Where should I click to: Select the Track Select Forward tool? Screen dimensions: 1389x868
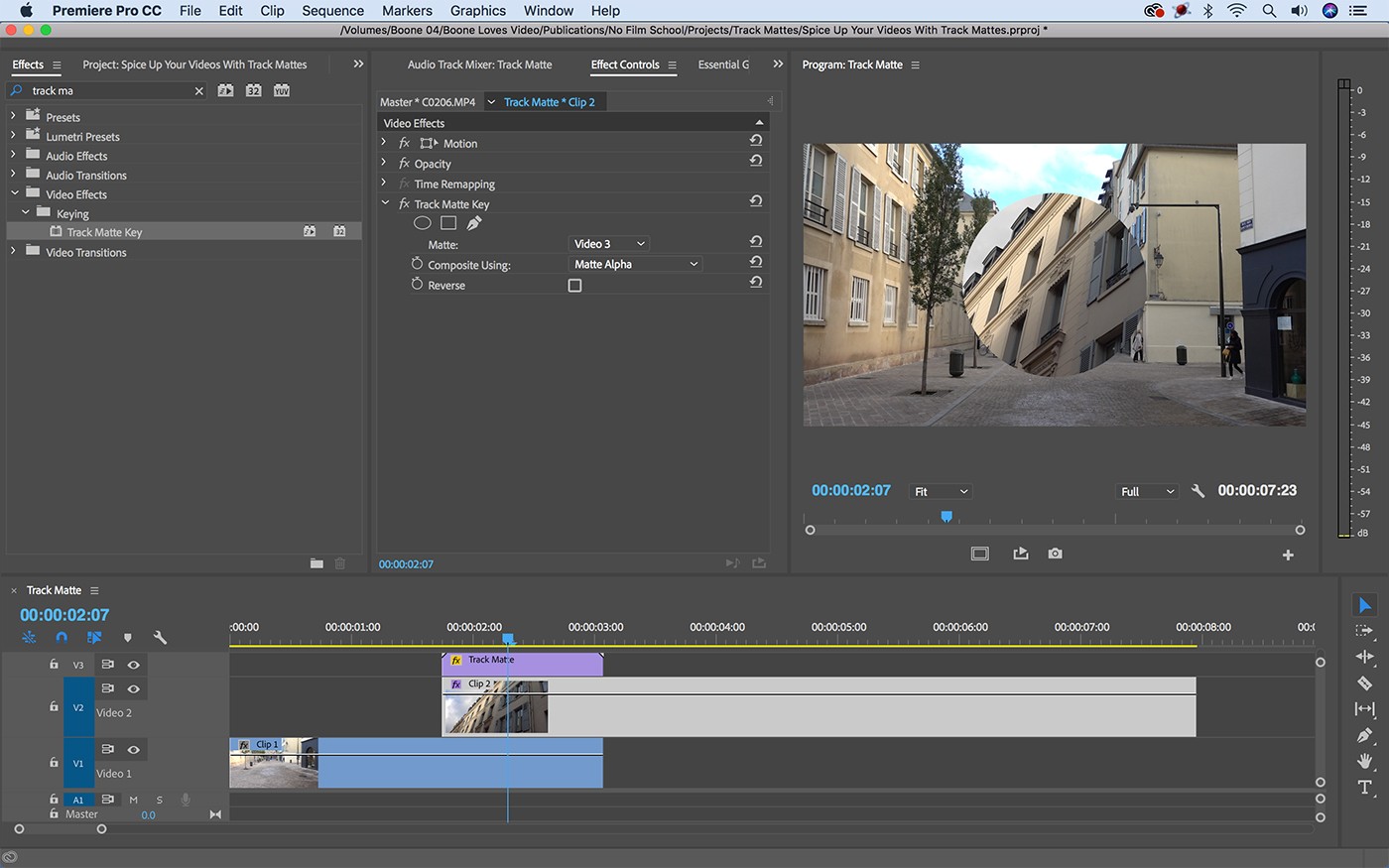click(x=1364, y=631)
